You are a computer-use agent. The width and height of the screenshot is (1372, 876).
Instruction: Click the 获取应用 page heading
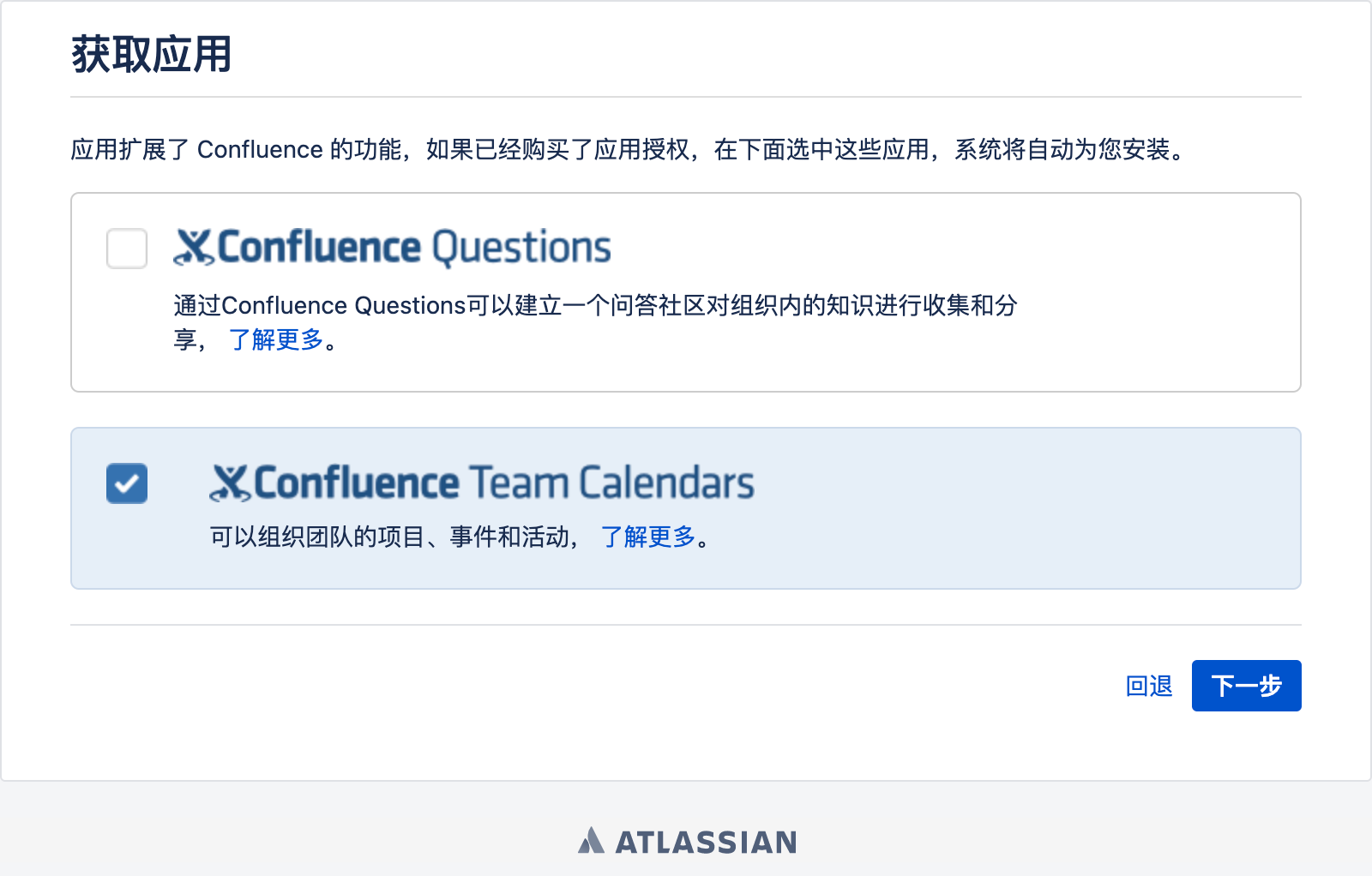(x=152, y=55)
